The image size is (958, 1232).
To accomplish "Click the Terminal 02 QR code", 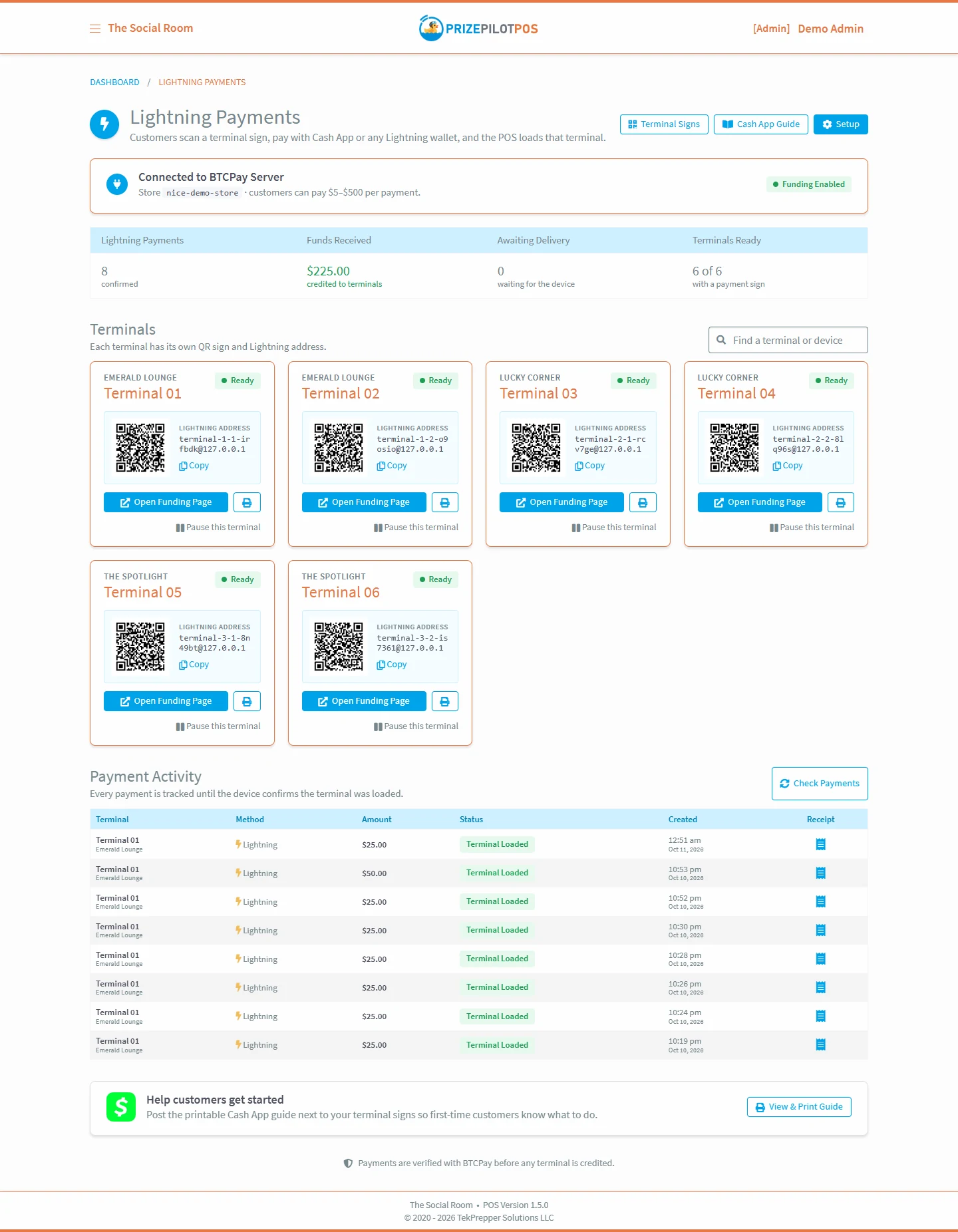I will pyautogui.click(x=339, y=448).
